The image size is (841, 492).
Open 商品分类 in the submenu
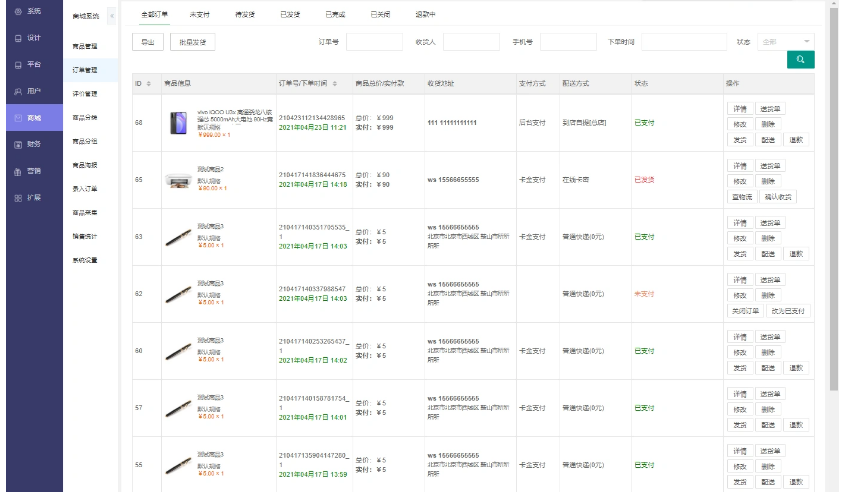(85, 141)
